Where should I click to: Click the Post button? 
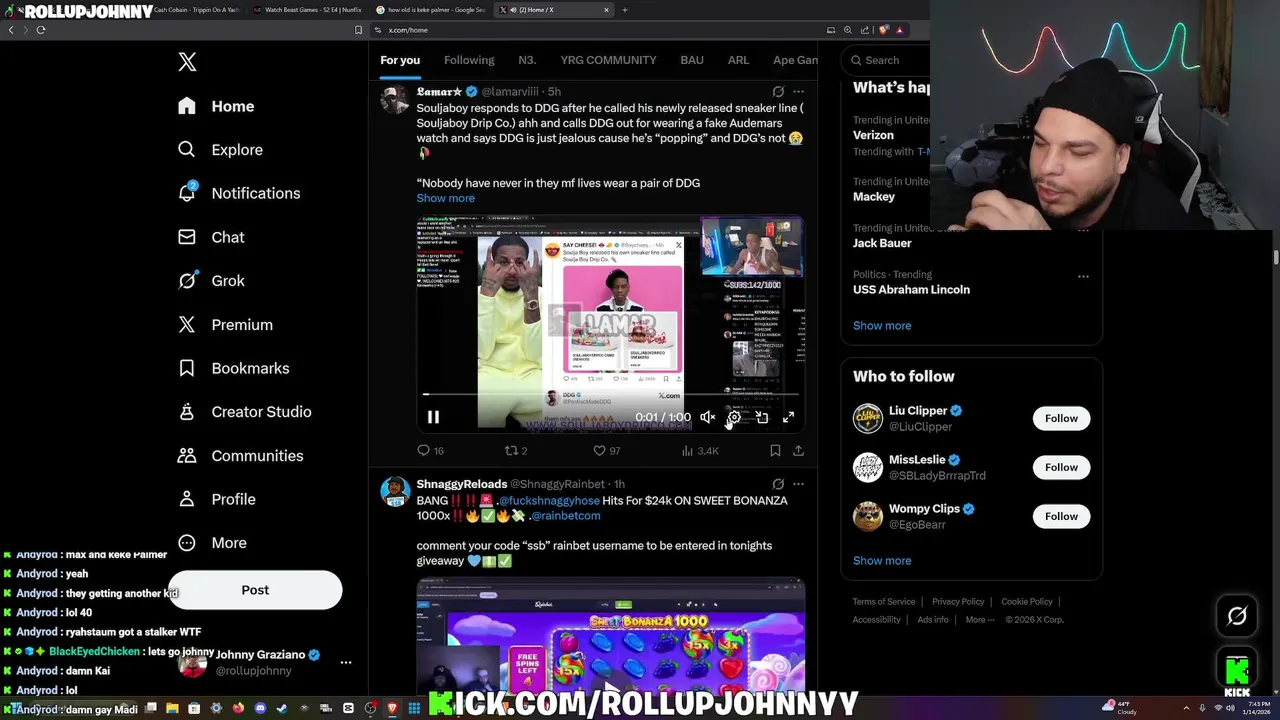255,590
